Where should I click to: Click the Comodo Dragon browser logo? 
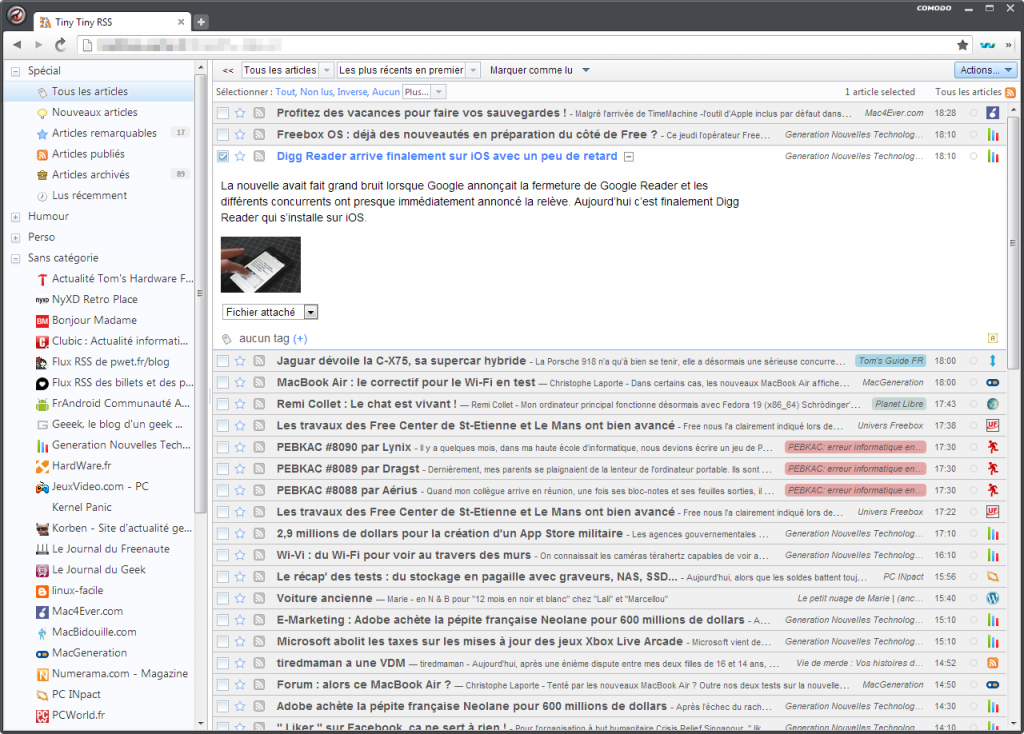click(x=16, y=14)
